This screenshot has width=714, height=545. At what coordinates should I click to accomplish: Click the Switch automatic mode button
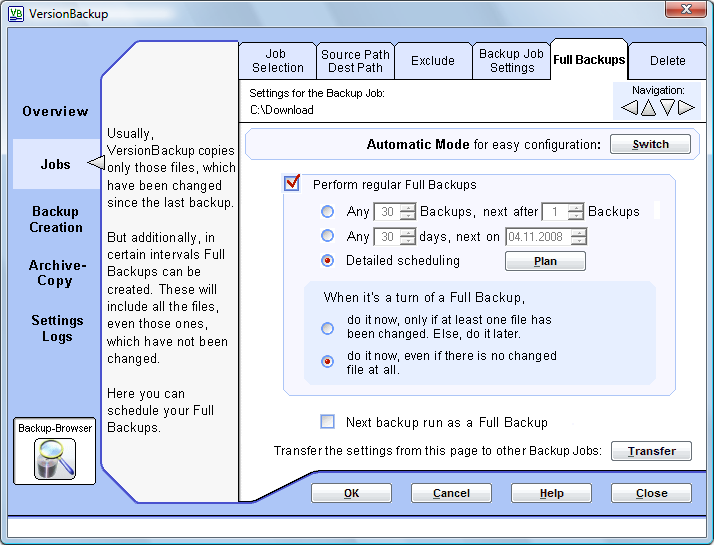650,144
